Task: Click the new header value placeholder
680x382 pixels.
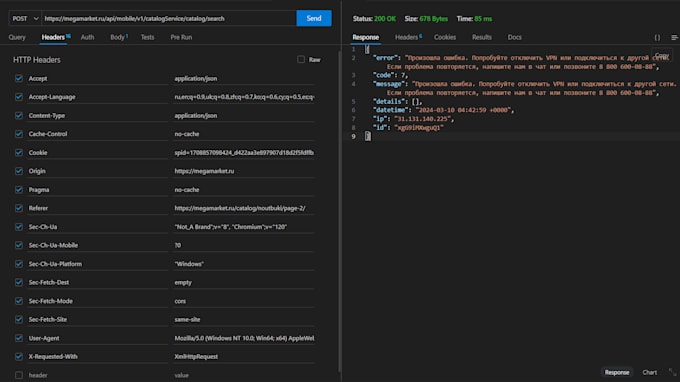Action: [x=244, y=375]
